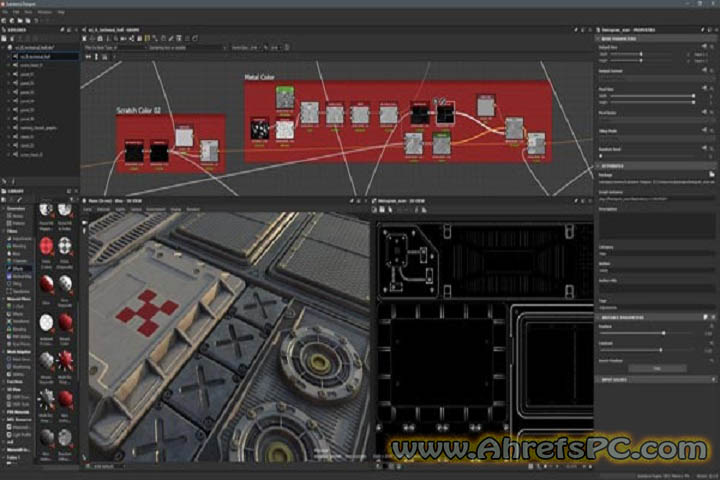The image size is (720, 480).
Task: Click the first icon in Library toolbar
Action: coord(4,200)
